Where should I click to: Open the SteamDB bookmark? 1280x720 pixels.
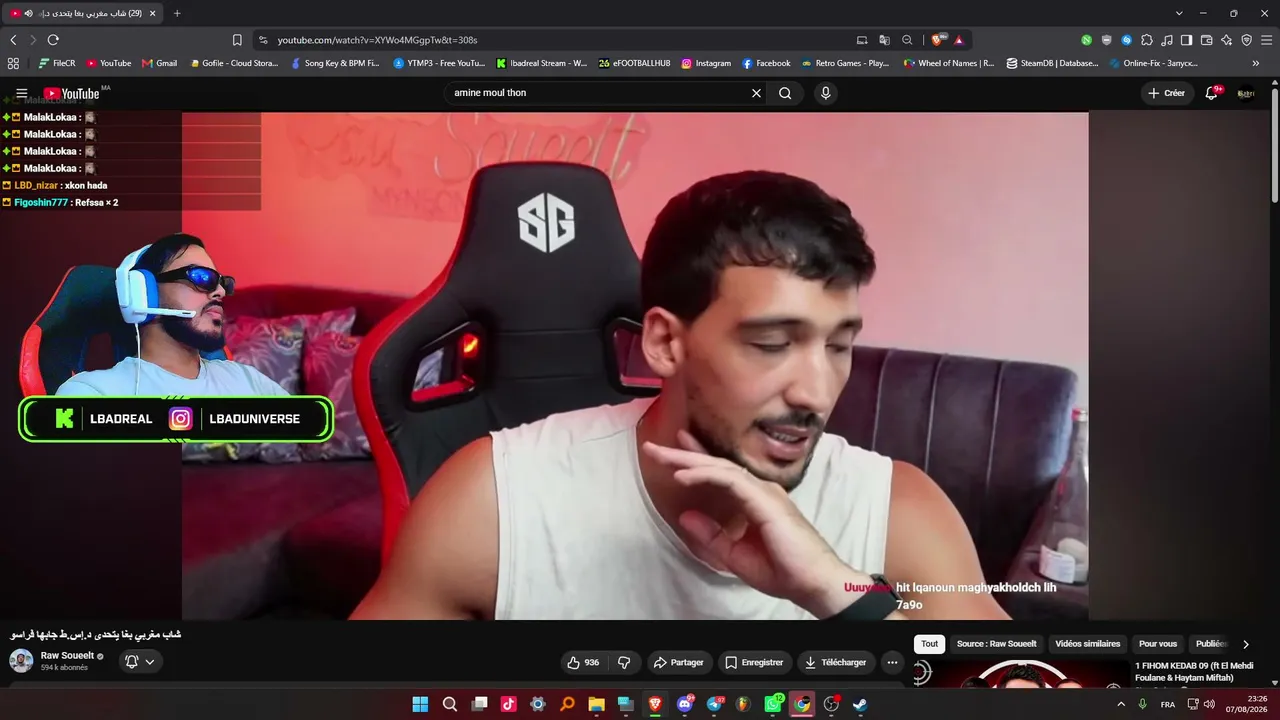[x=1052, y=63]
